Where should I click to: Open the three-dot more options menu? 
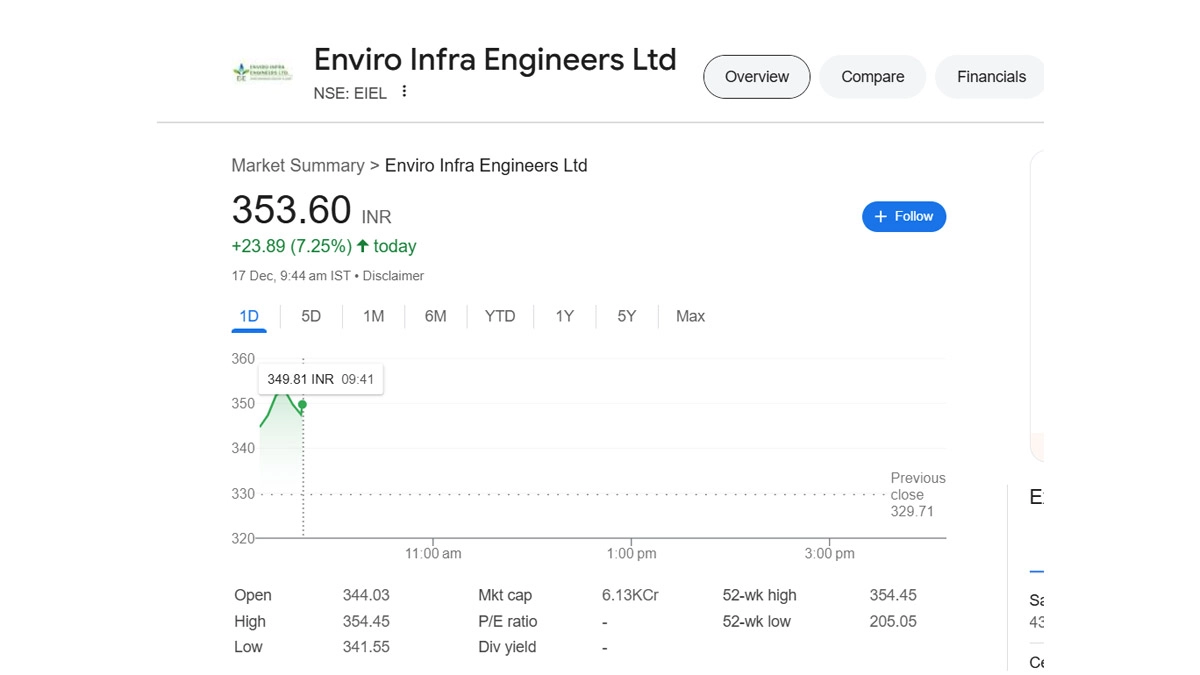pyautogui.click(x=404, y=92)
